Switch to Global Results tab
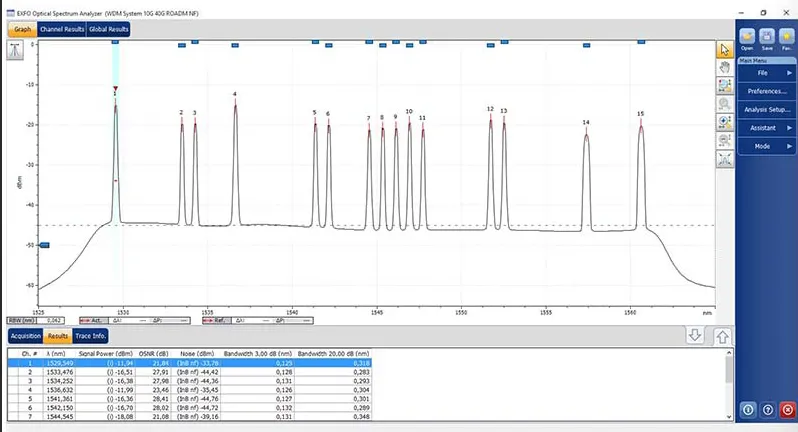 [108, 29]
